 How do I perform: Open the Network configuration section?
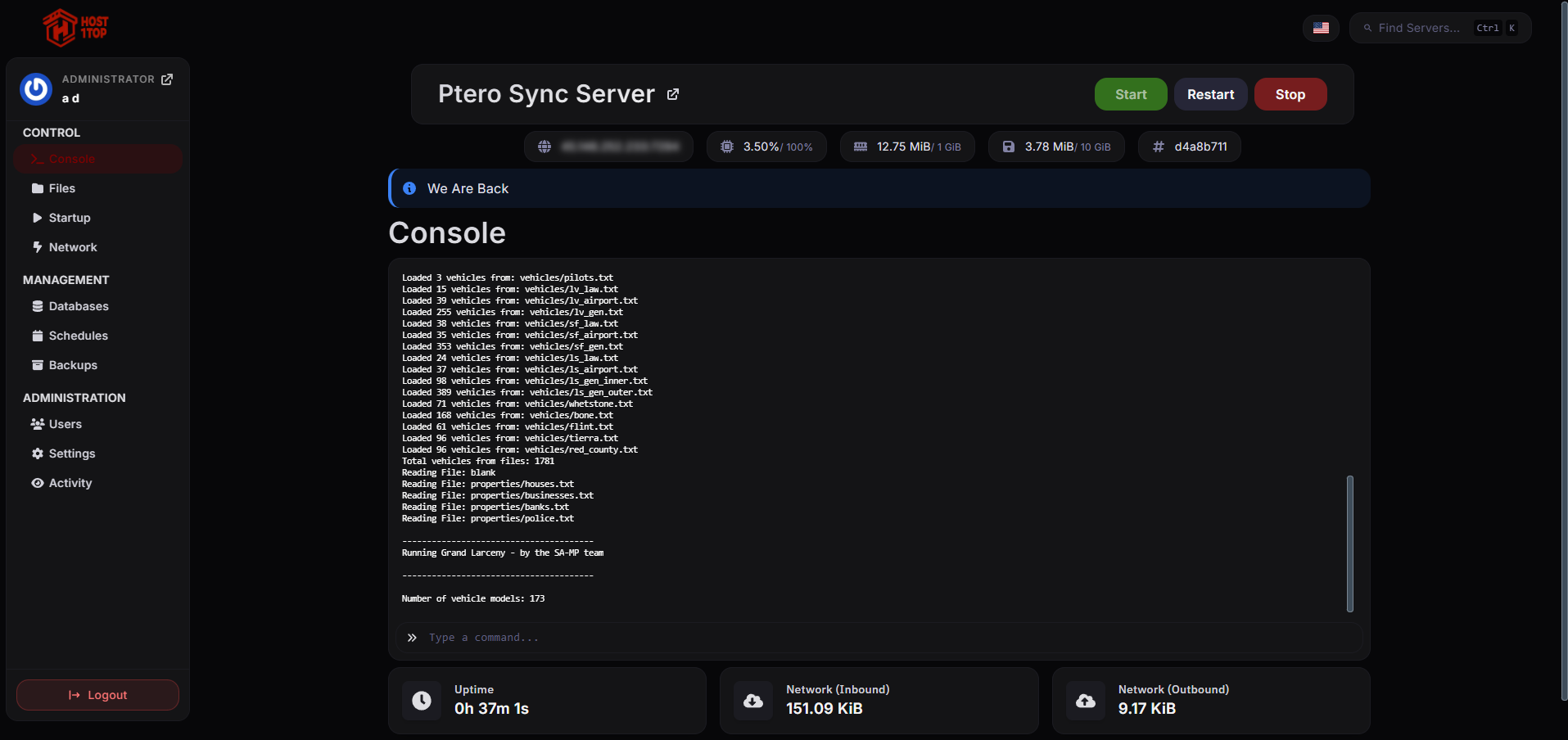pyautogui.click(x=72, y=247)
